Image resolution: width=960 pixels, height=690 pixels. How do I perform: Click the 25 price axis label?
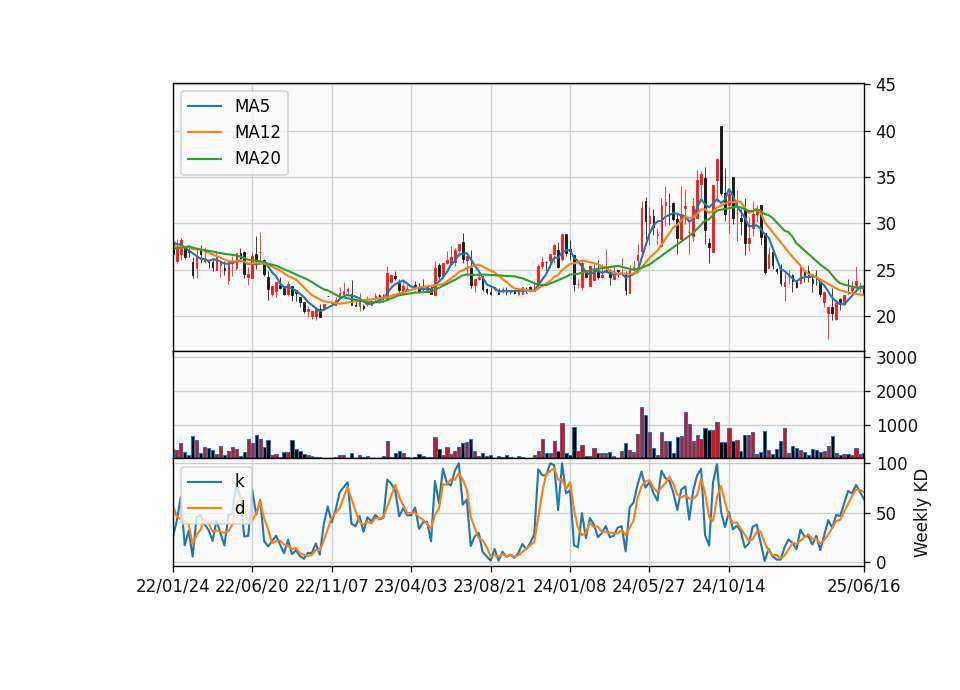click(x=885, y=271)
